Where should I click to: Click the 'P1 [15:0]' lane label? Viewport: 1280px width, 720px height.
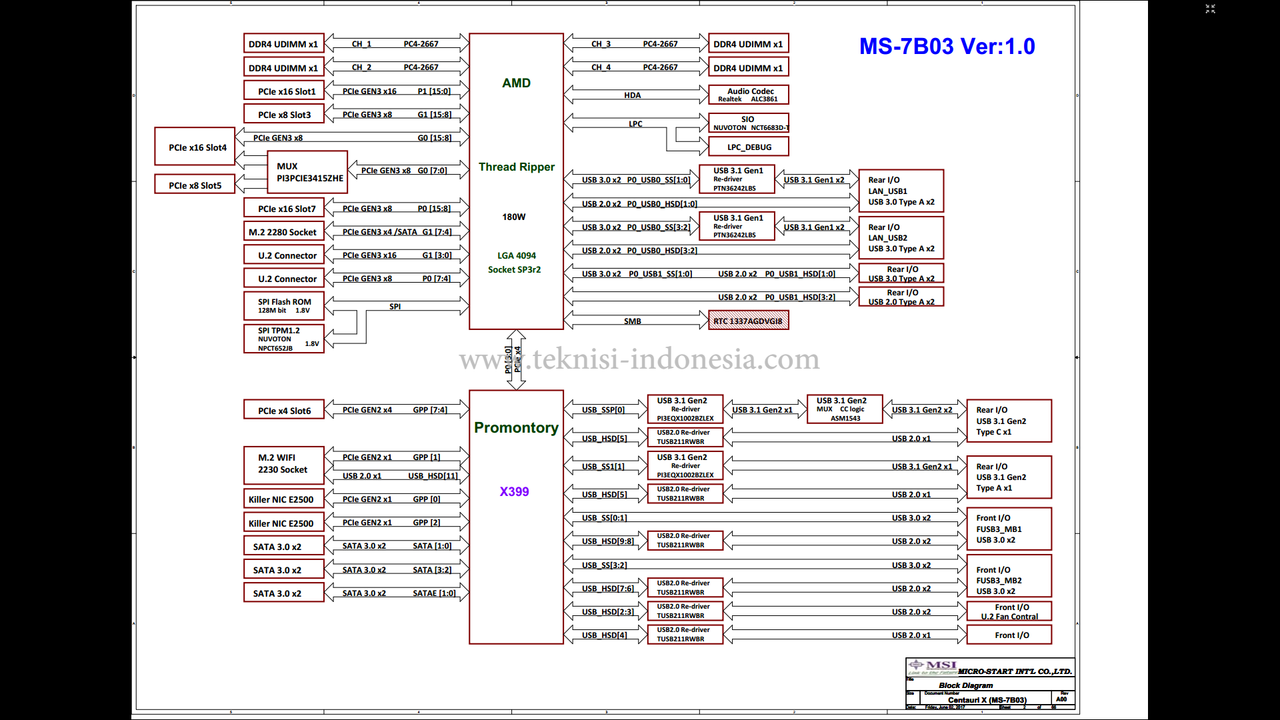[434, 91]
